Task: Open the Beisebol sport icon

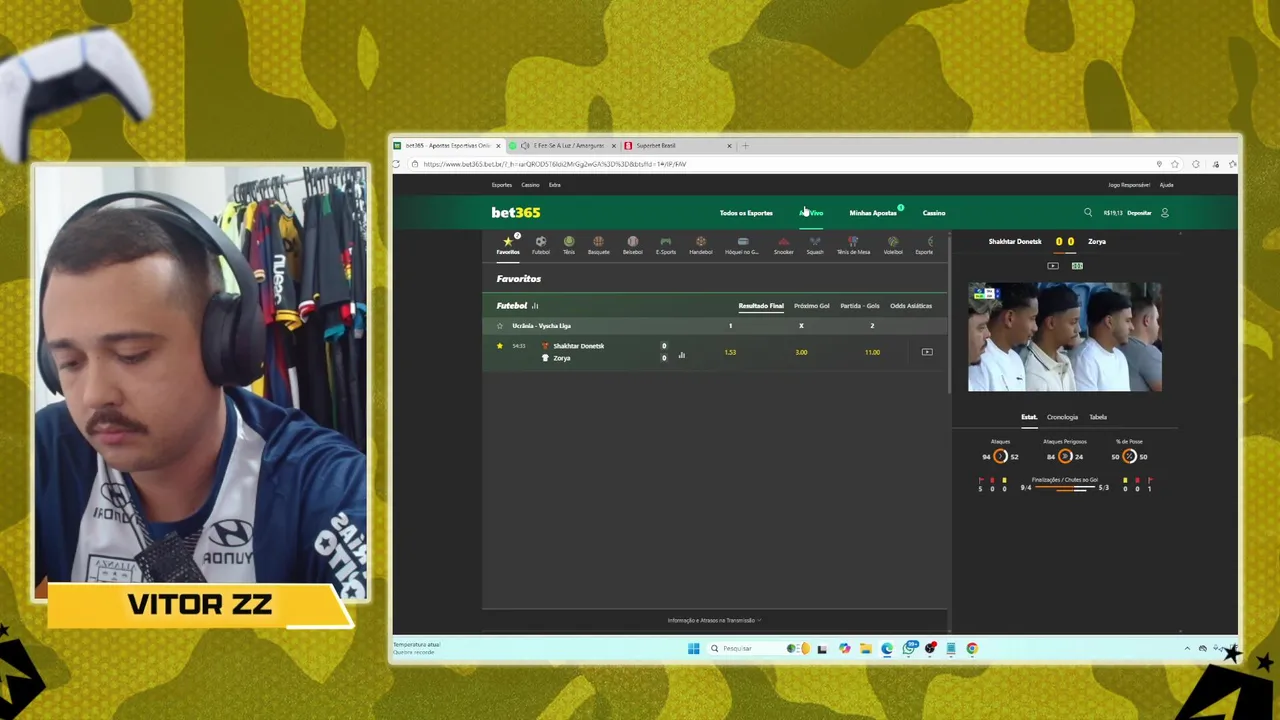Action: 632,241
